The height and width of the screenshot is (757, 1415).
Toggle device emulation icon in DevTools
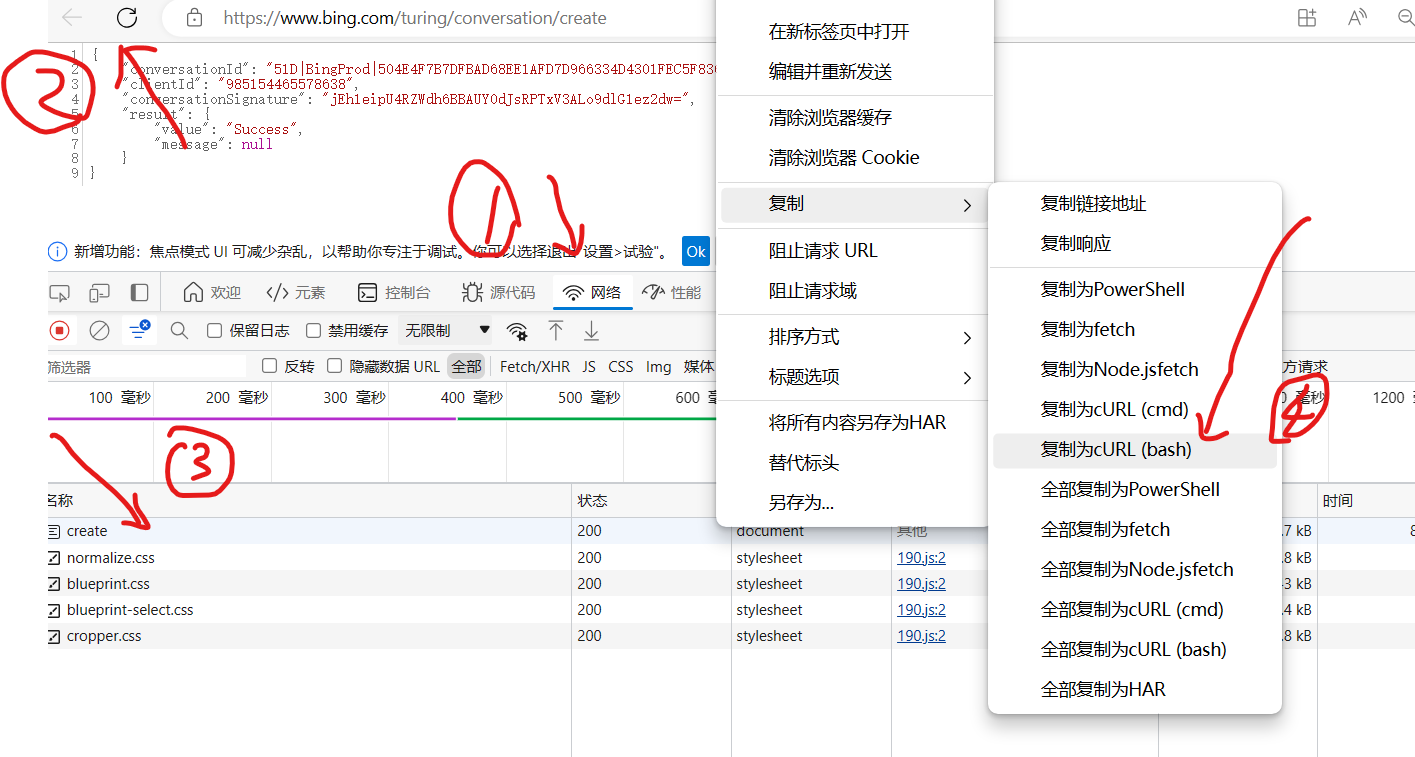[99, 293]
